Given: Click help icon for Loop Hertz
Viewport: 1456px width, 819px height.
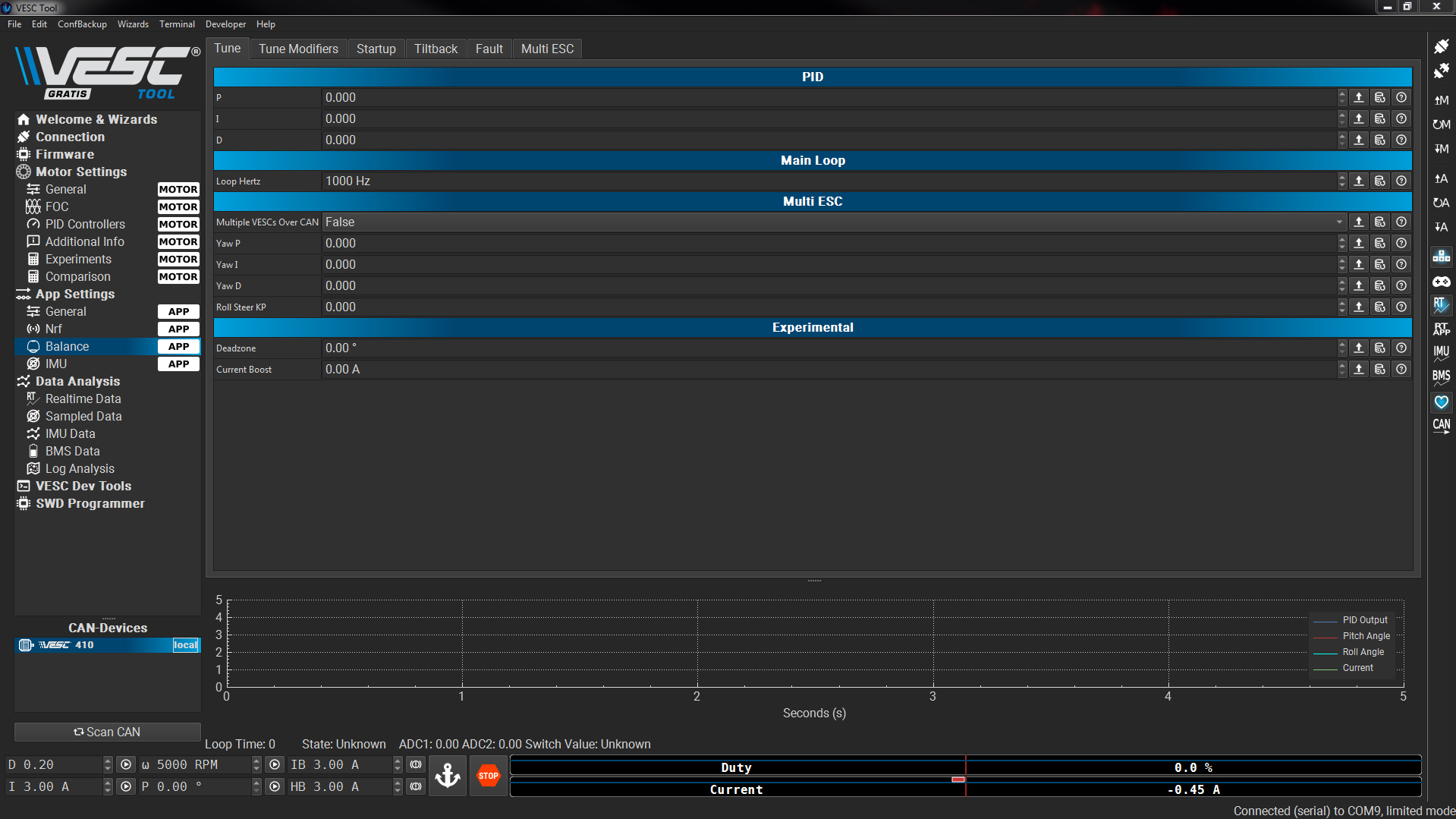Looking at the screenshot, I should tap(1401, 181).
